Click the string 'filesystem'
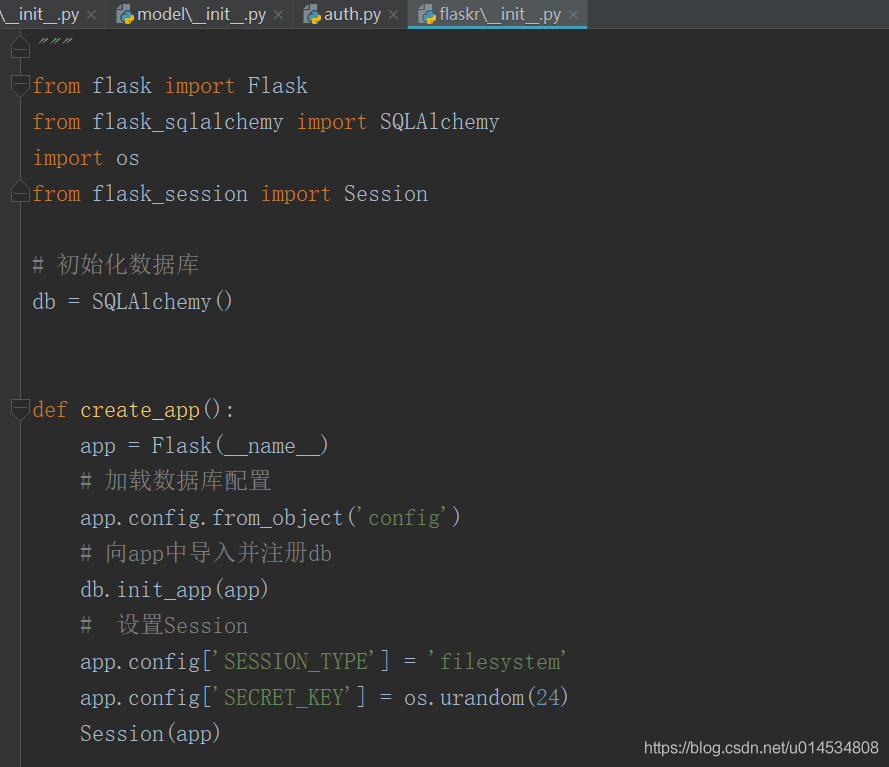Image resolution: width=889 pixels, height=767 pixels. (497, 662)
